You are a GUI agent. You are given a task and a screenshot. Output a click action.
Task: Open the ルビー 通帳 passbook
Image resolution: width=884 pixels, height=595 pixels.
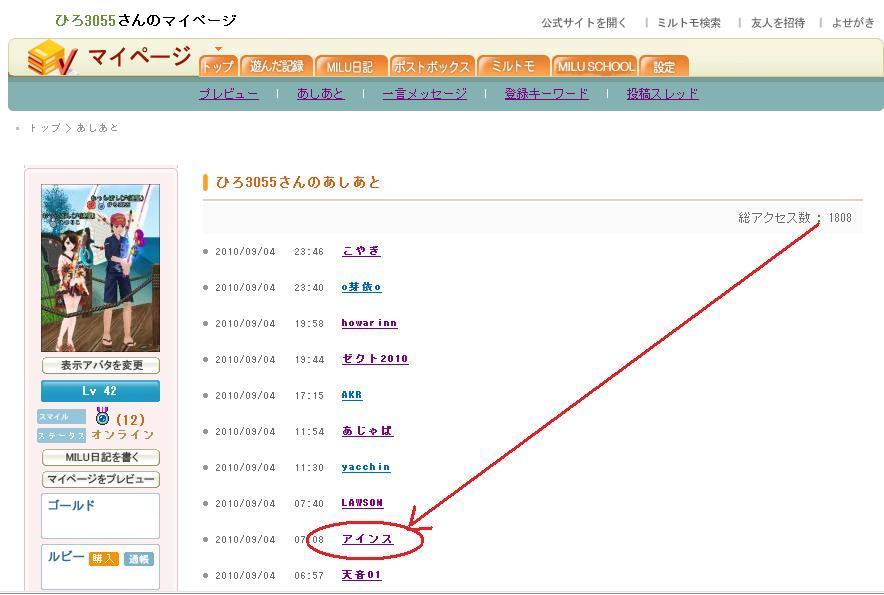(x=138, y=559)
